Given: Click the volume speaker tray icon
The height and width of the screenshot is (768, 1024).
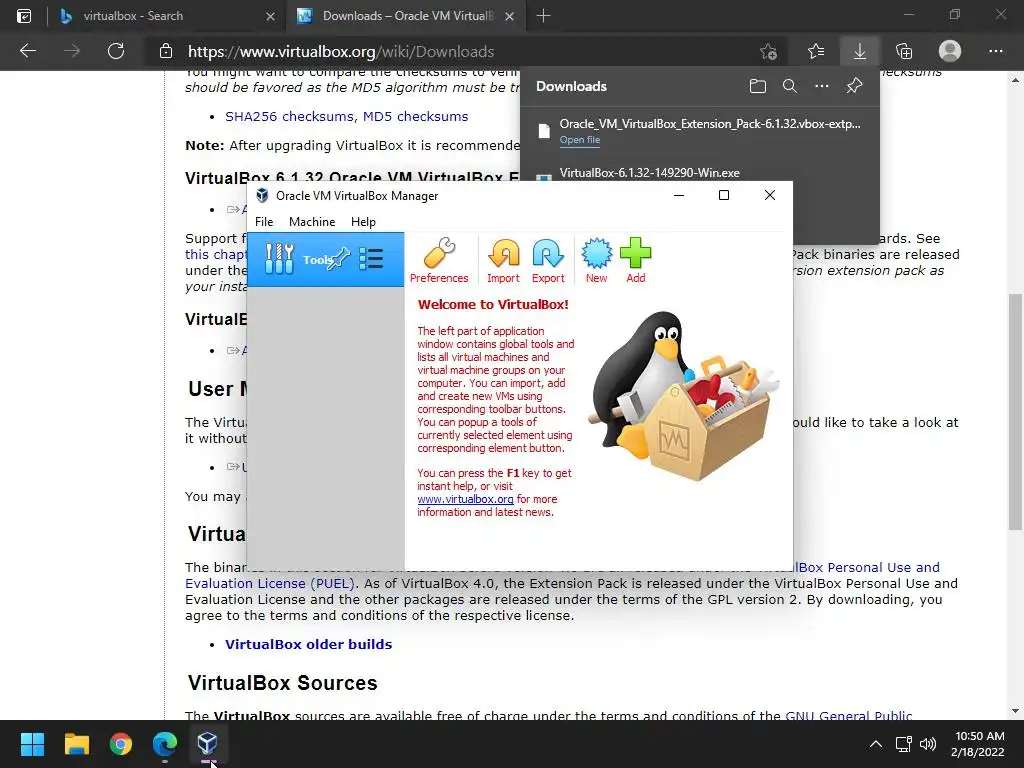Looking at the screenshot, I should click(x=927, y=744).
